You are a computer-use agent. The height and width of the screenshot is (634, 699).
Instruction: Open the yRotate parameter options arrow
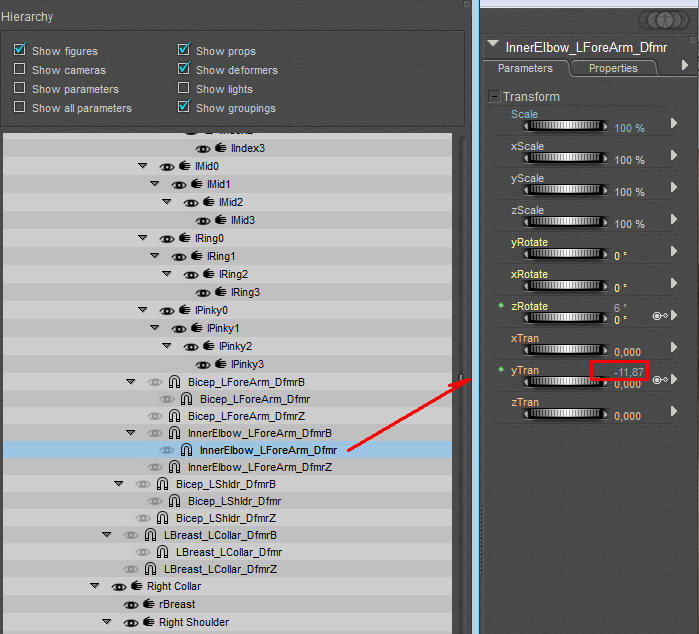(674, 251)
